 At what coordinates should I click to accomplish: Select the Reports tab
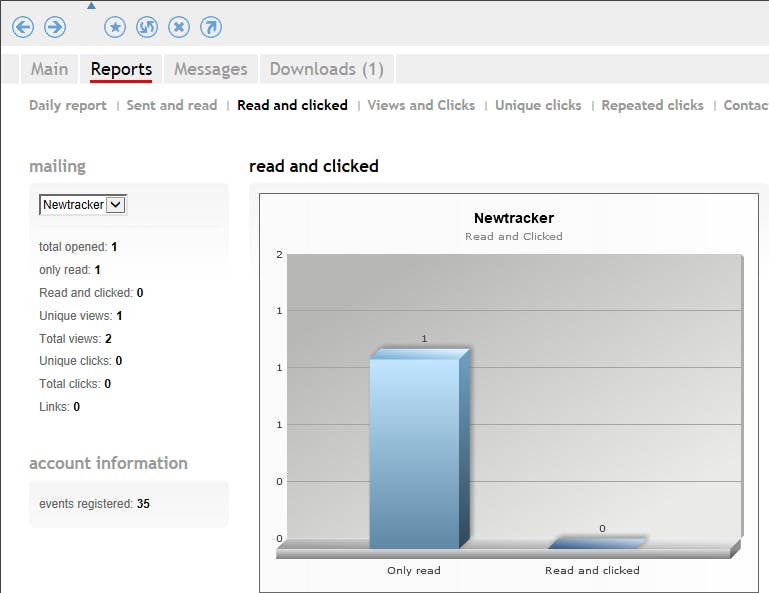pyautogui.click(x=121, y=69)
